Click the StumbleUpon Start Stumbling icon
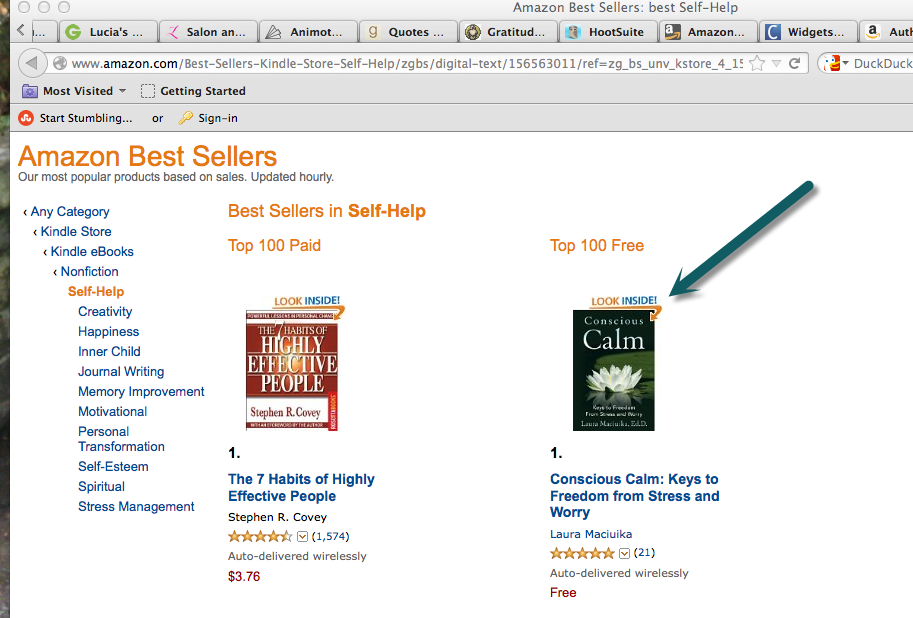Image resolution: width=913 pixels, height=618 pixels. 26,118
